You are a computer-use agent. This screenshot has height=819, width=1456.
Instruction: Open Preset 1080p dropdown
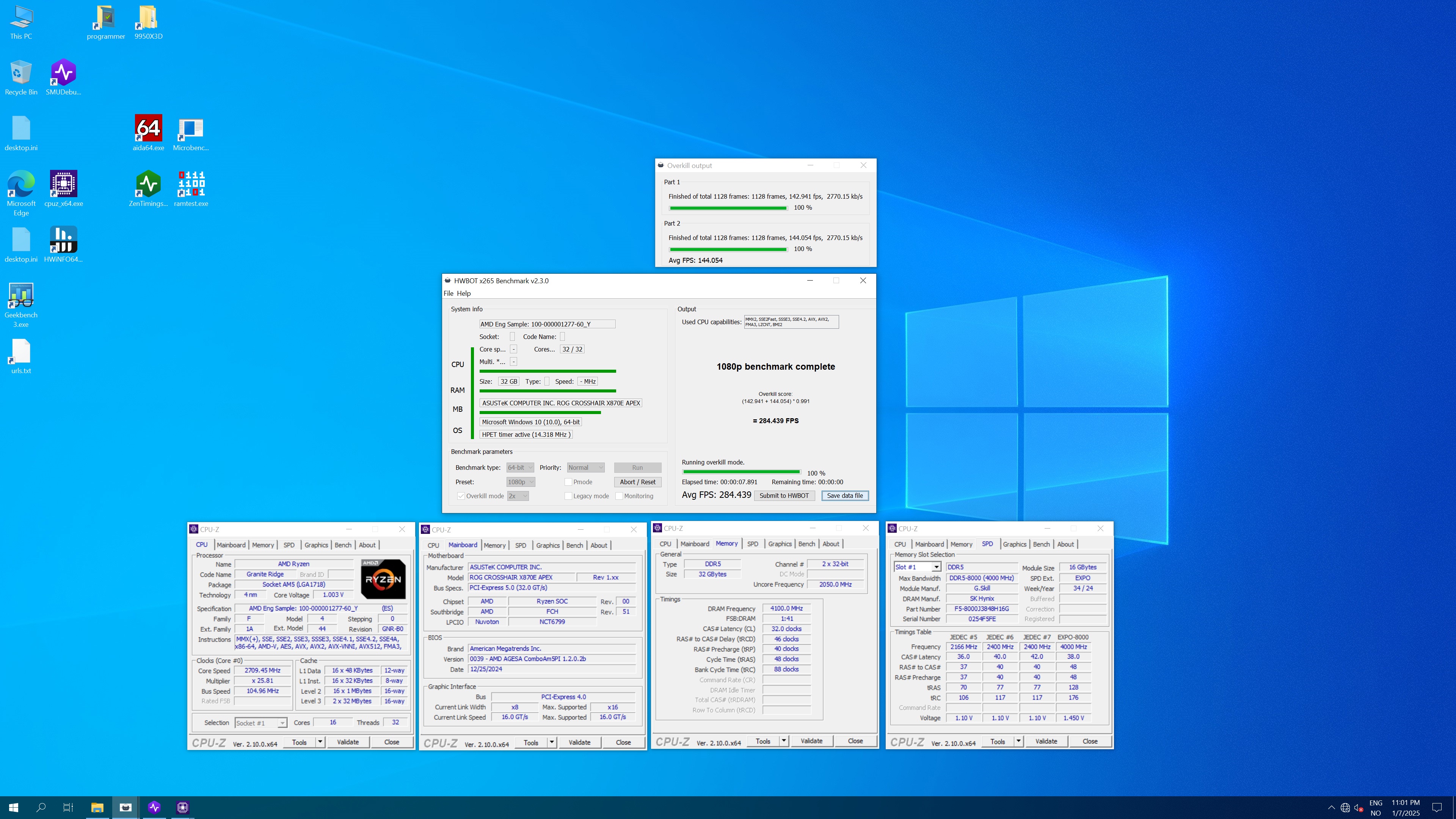tap(521, 482)
